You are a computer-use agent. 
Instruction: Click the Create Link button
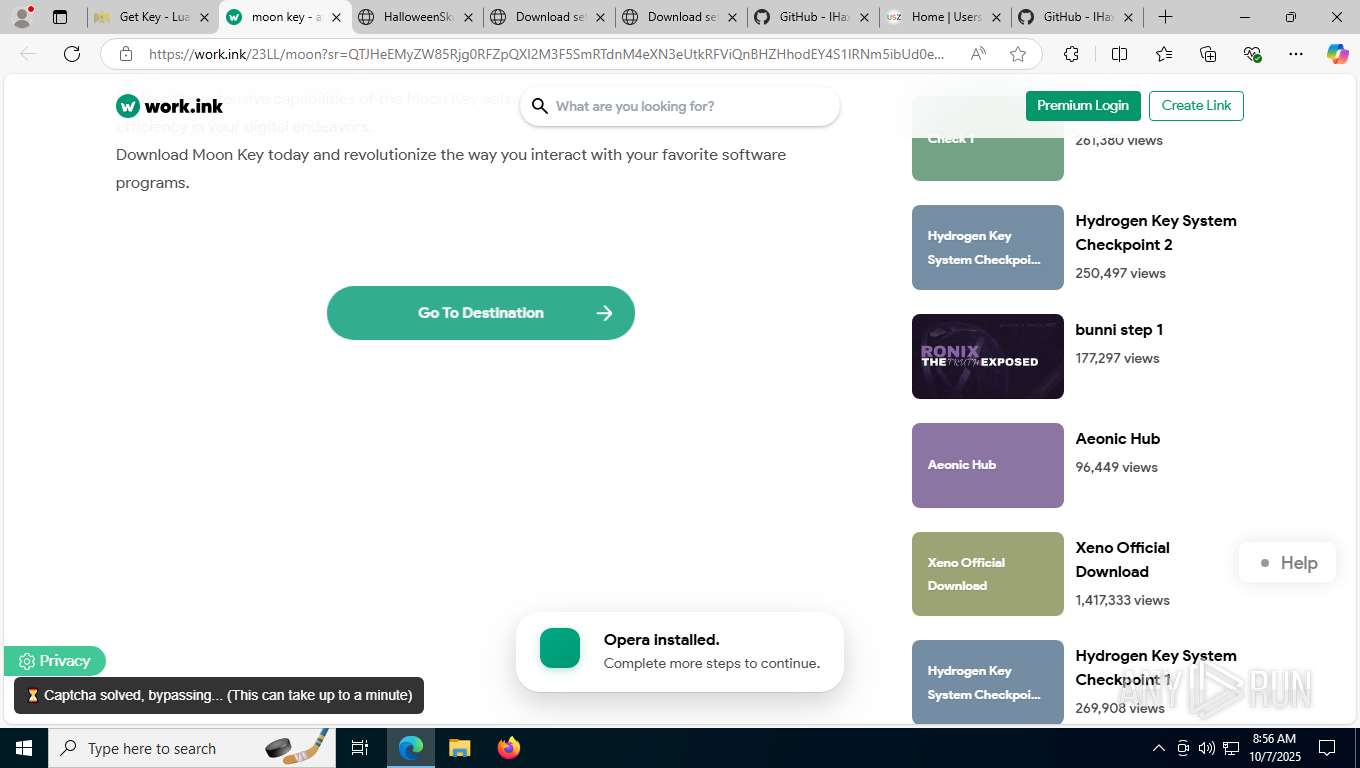(x=1196, y=106)
